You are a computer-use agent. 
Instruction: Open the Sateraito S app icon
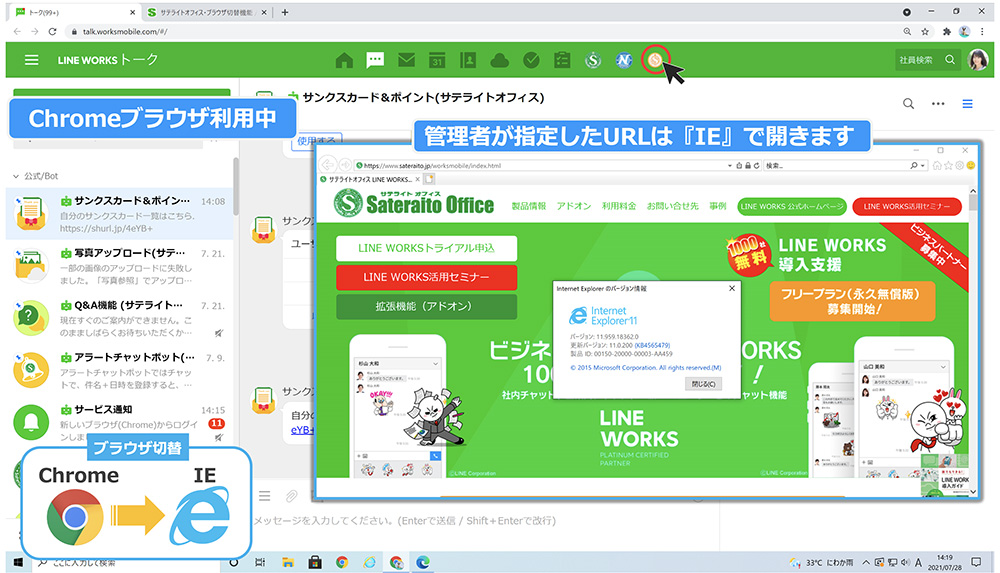[593, 60]
